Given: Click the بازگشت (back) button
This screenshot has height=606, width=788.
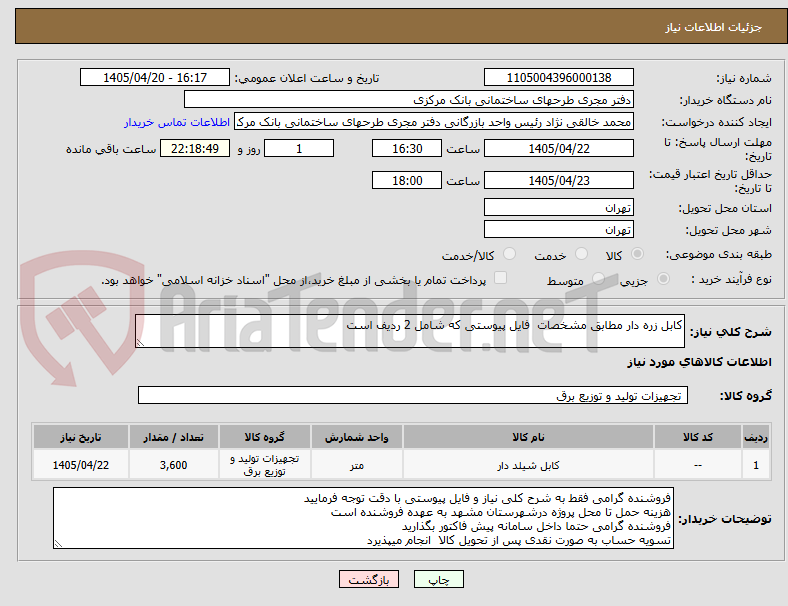Looking at the screenshot, I should pyautogui.click(x=369, y=579).
